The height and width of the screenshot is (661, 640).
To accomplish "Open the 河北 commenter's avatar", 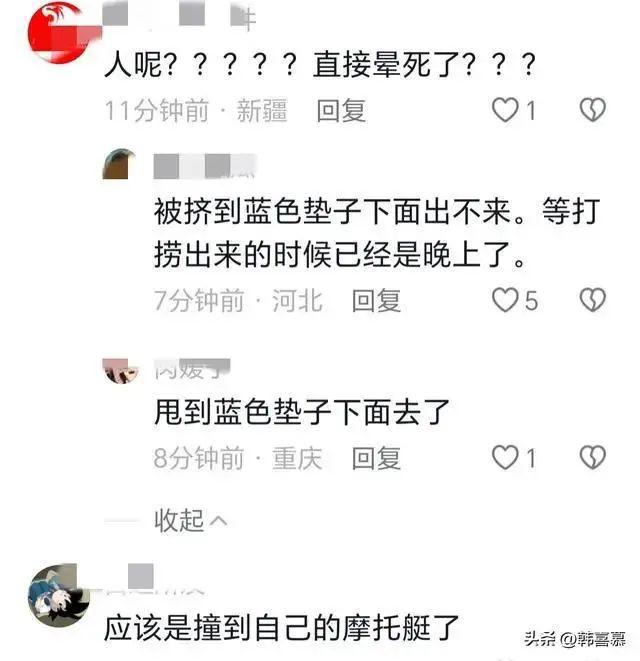I will tap(119, 164).
